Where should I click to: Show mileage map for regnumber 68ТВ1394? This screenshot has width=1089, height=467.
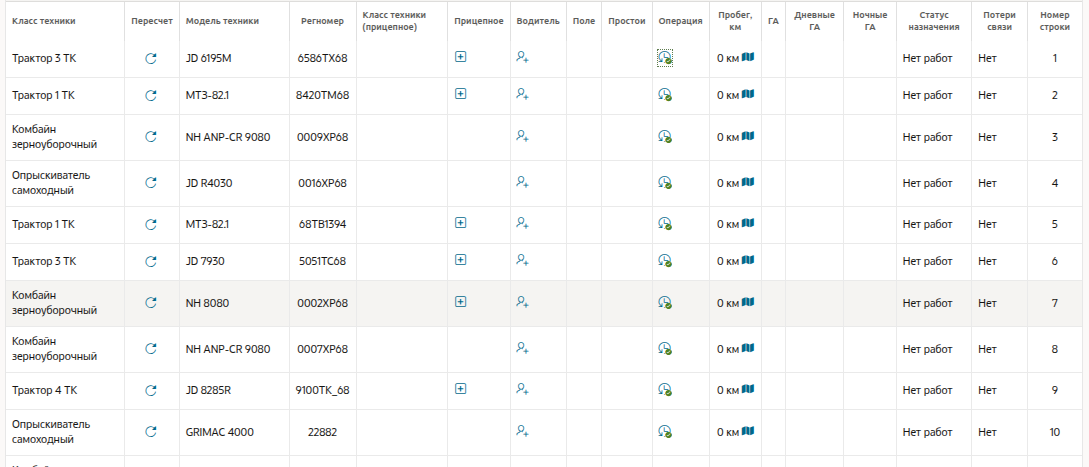(748, 222)
